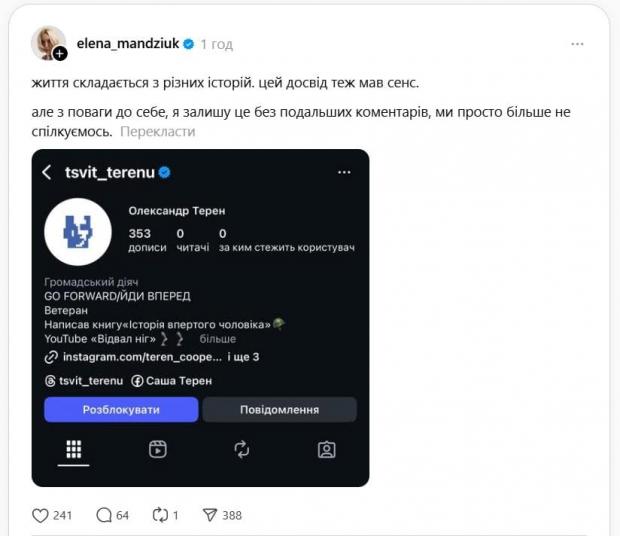Open the three-dot menu in the profile screenshot

[344, 172]
